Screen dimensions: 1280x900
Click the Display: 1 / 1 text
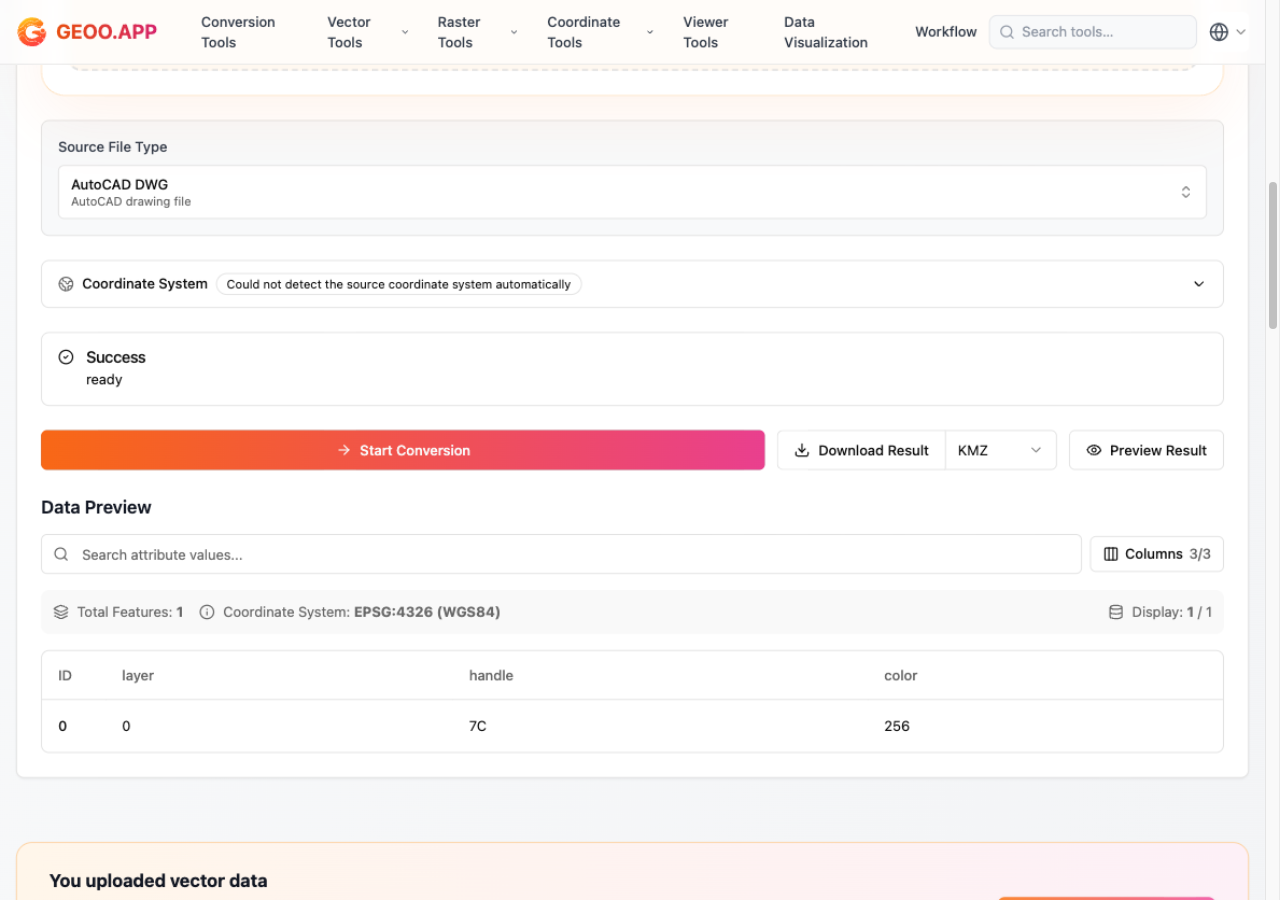1172,612
